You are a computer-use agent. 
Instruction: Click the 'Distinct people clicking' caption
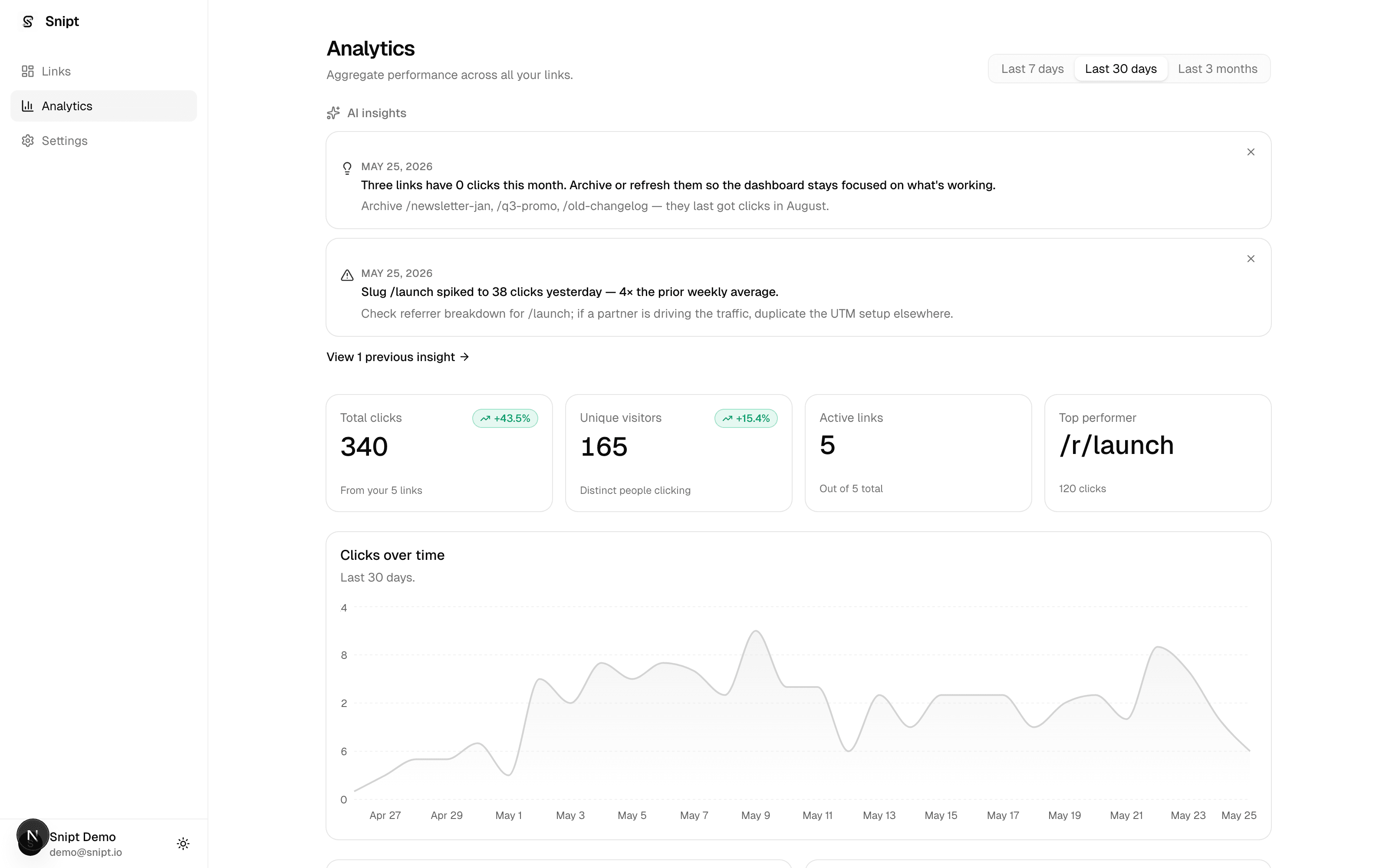point(635,490)
